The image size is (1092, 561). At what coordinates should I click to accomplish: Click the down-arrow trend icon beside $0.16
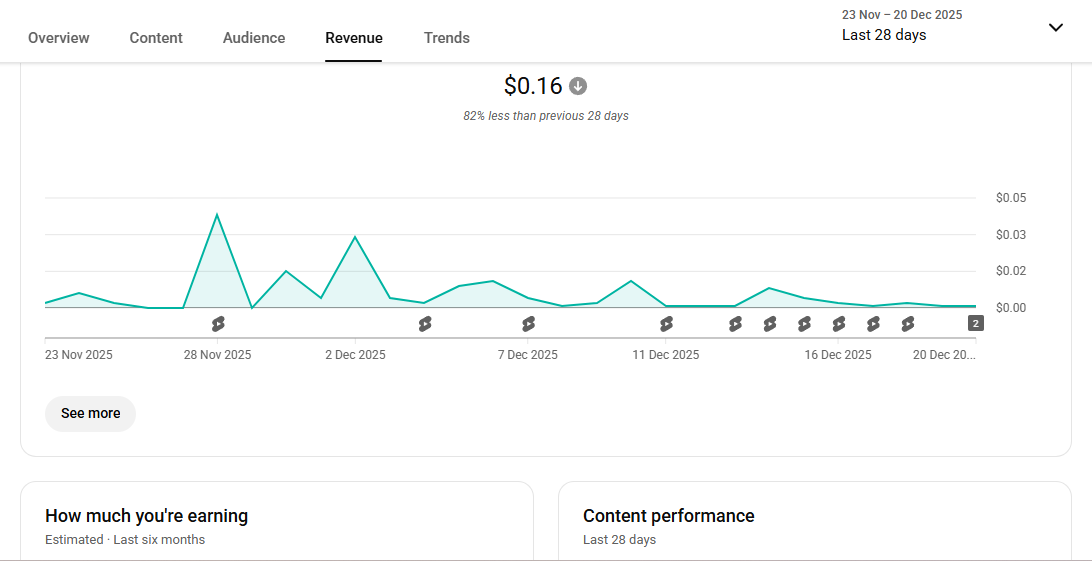coord(578,86)
